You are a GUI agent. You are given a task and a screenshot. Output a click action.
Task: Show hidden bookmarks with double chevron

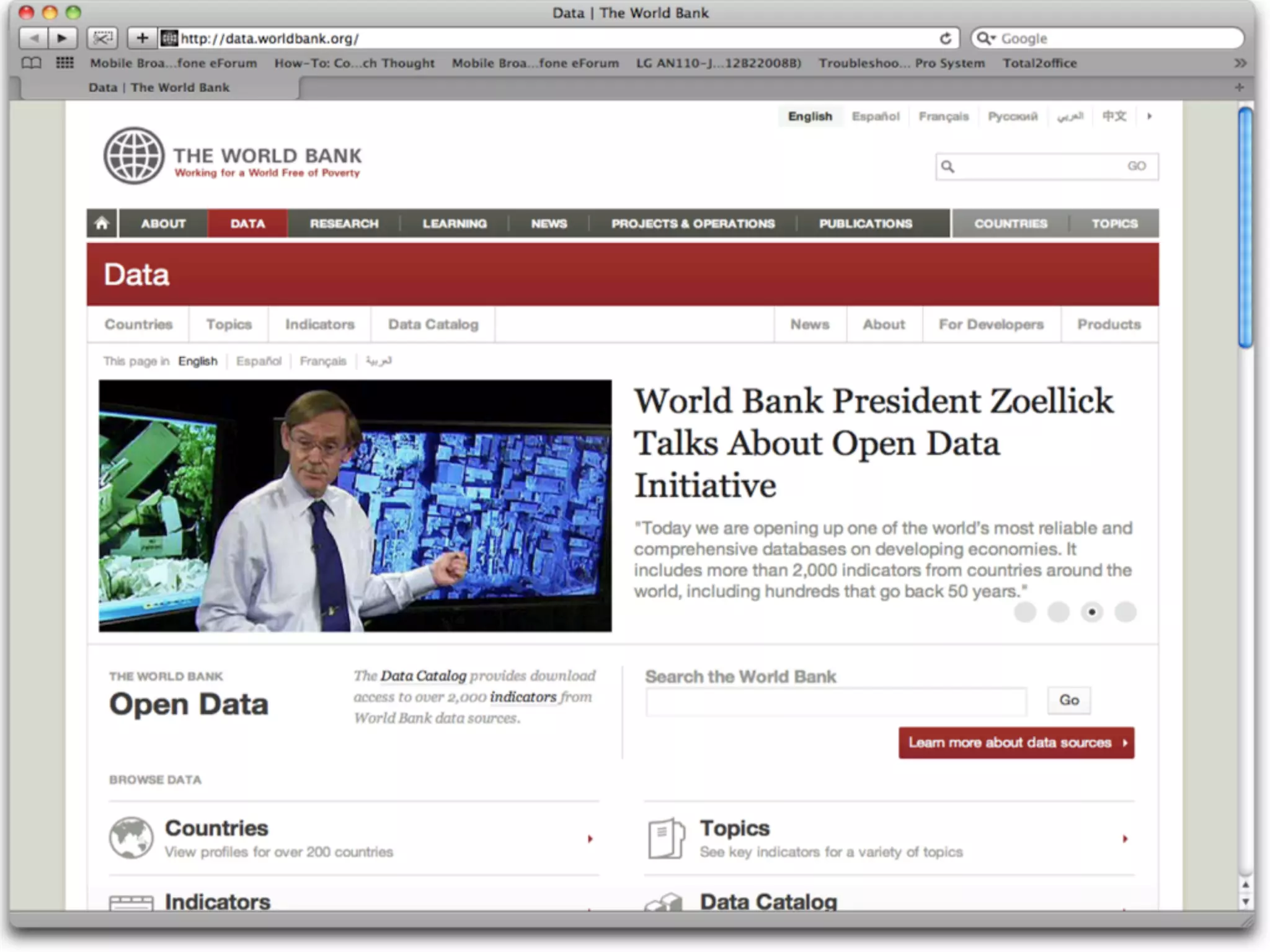tap(1240, 63)
